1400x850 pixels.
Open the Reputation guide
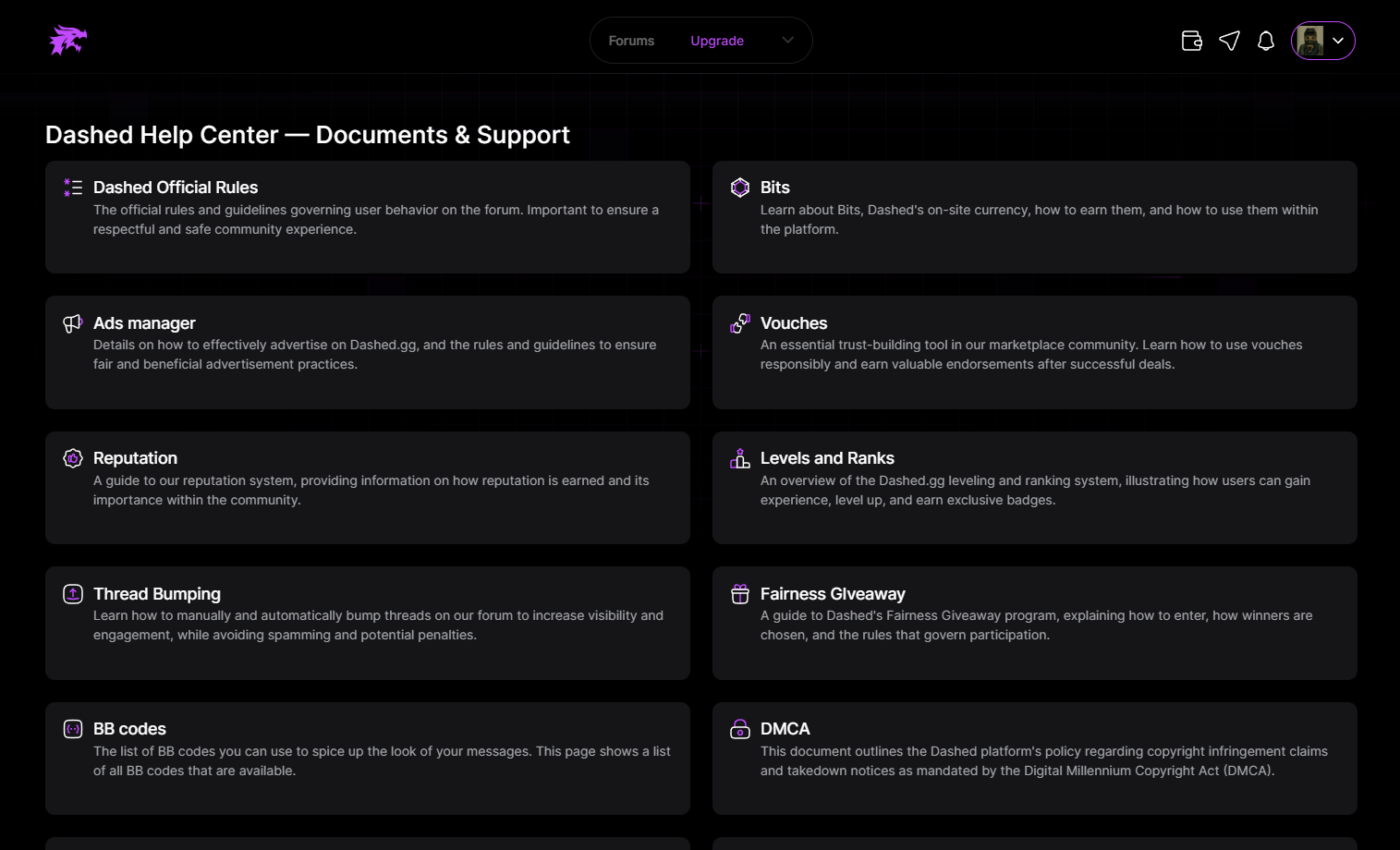point(135,458)
